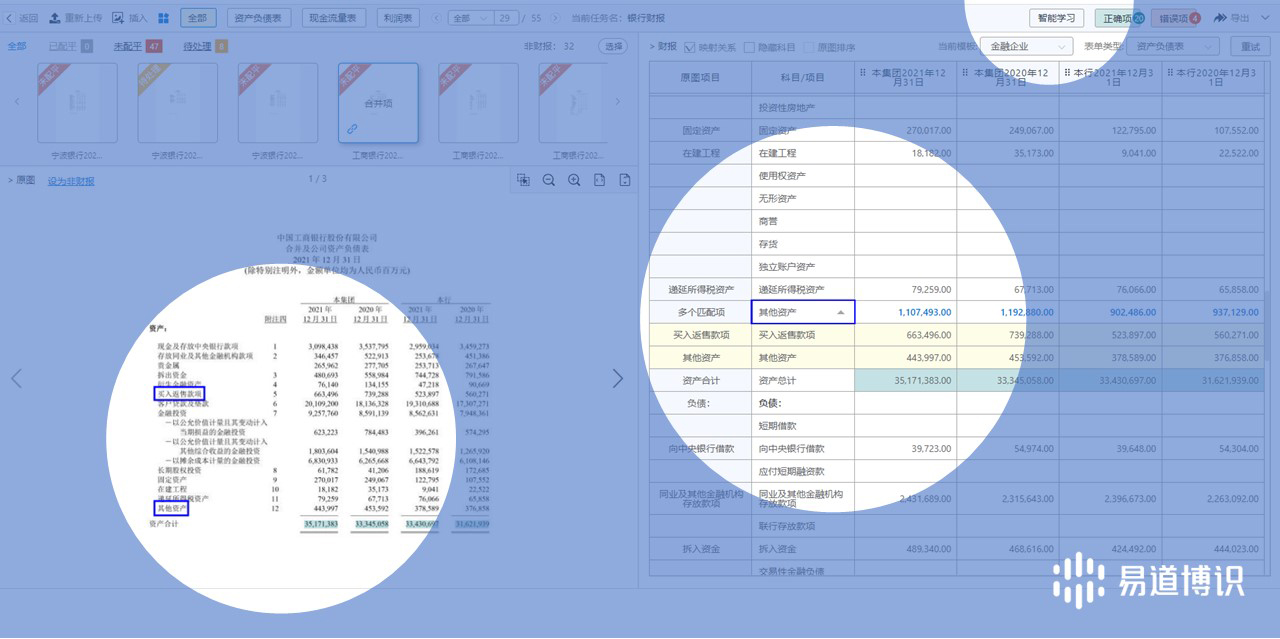Go to next page of original image
The image size is (1280, 639).
(617, 378)
